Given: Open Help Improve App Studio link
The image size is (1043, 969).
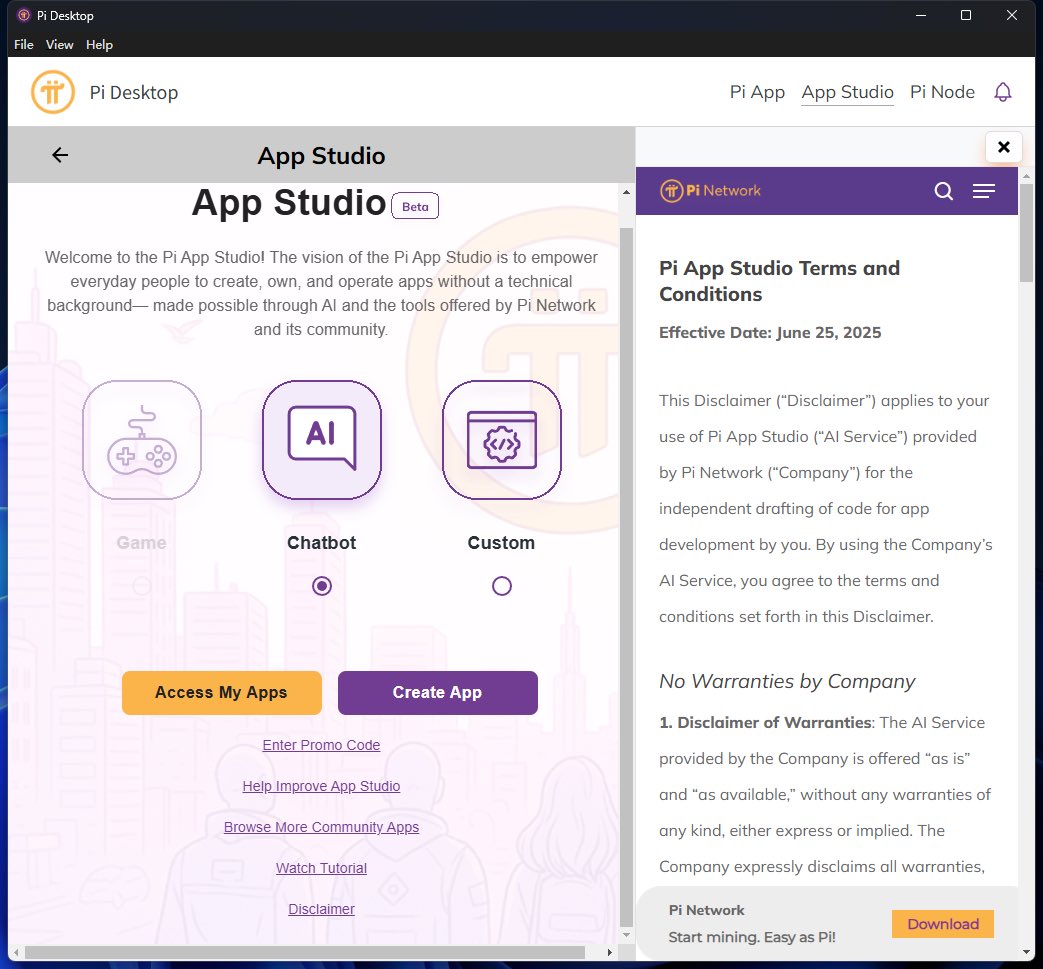Looking at the screenshot, I should [x=321, y=786].
